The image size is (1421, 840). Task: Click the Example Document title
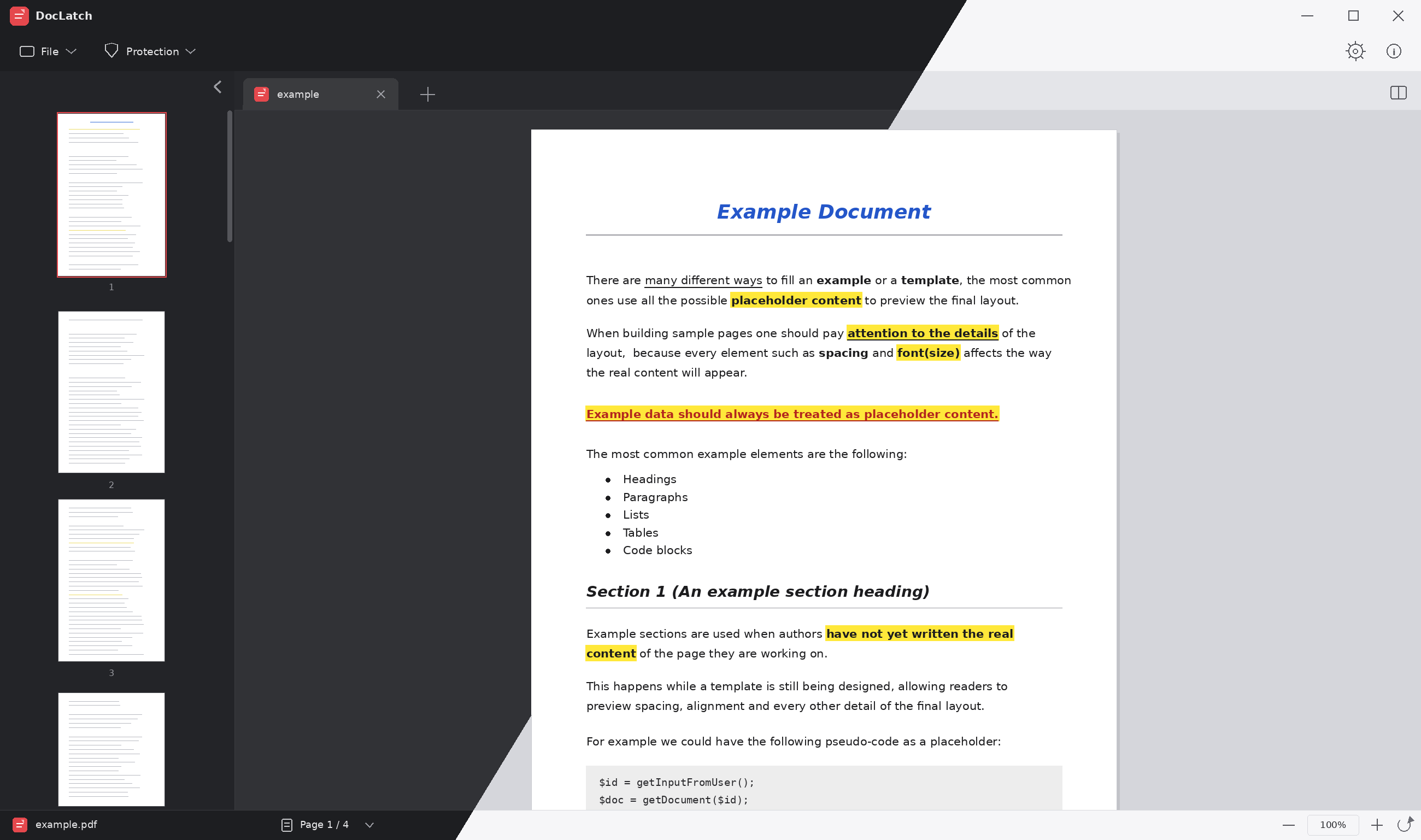coord(824,212)
